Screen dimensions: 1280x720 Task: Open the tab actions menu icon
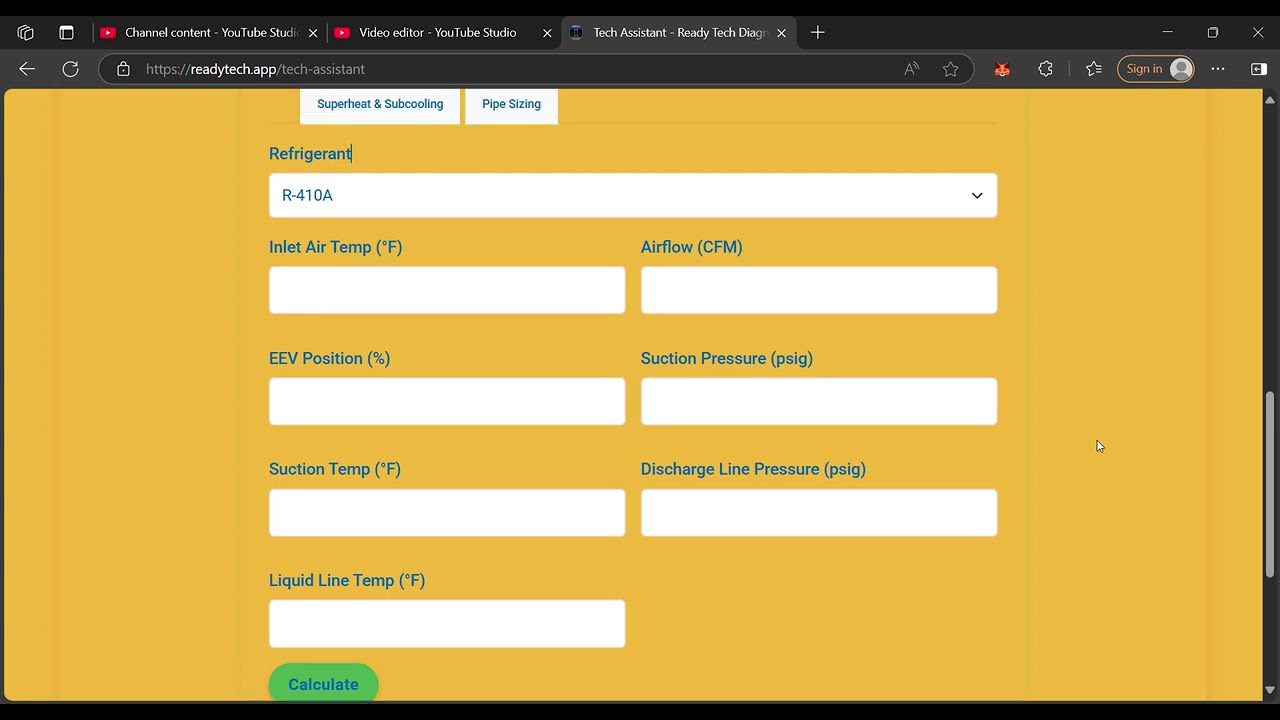[66, 33]
